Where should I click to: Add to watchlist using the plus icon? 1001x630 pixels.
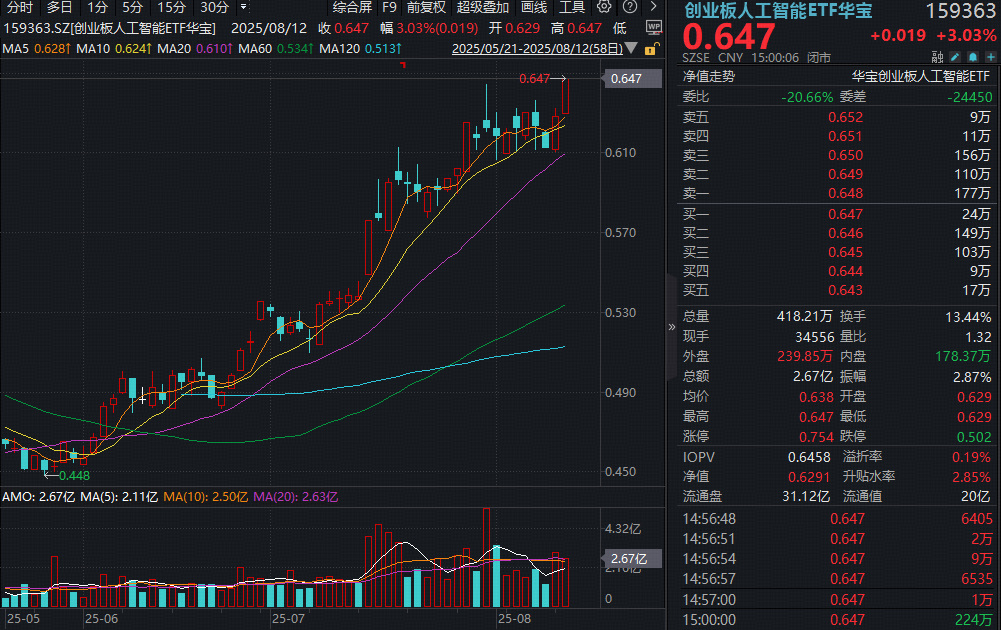pyautogui.click(x=990, y=57)
